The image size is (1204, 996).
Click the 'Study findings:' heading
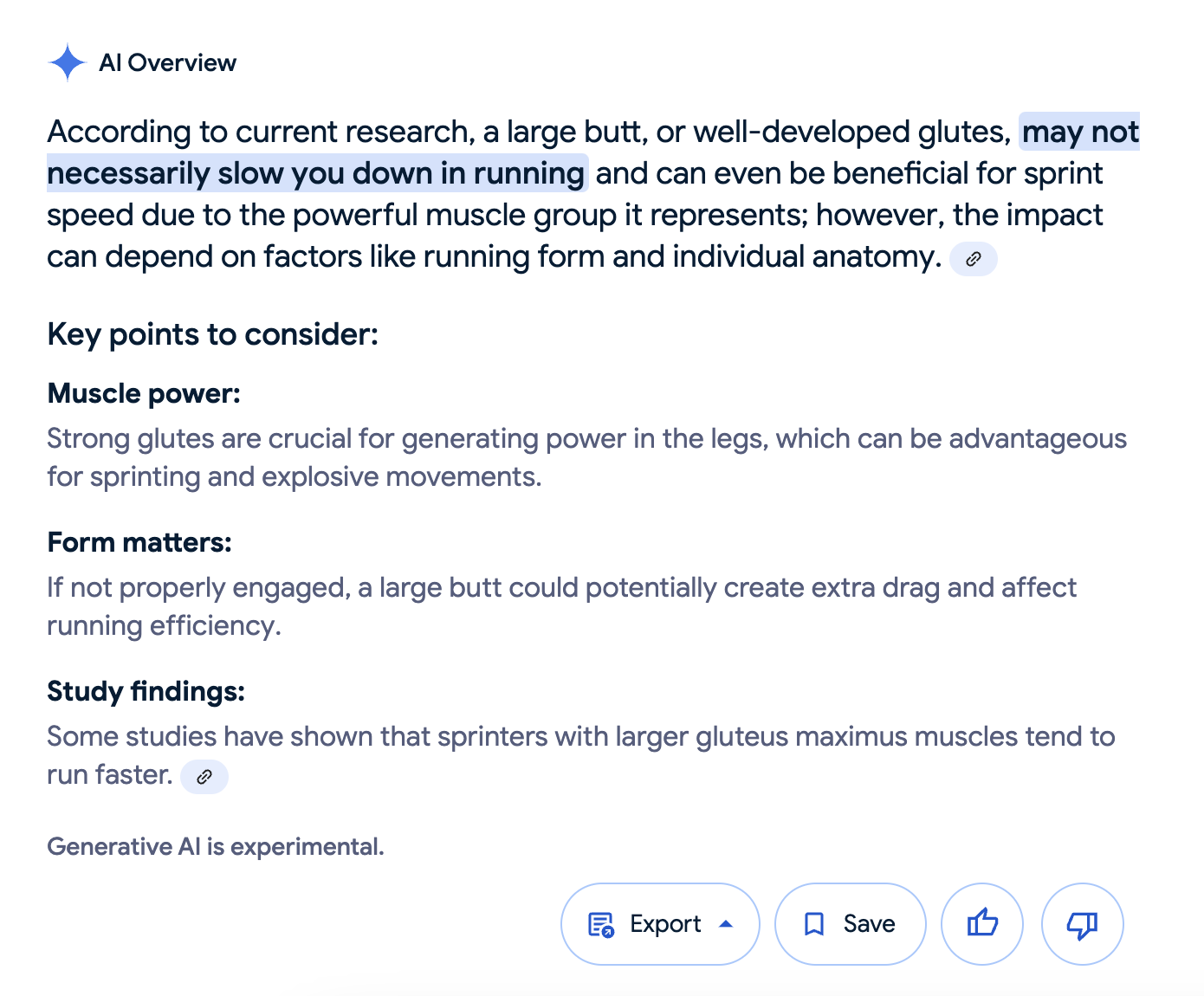click(x=146, y=691)
